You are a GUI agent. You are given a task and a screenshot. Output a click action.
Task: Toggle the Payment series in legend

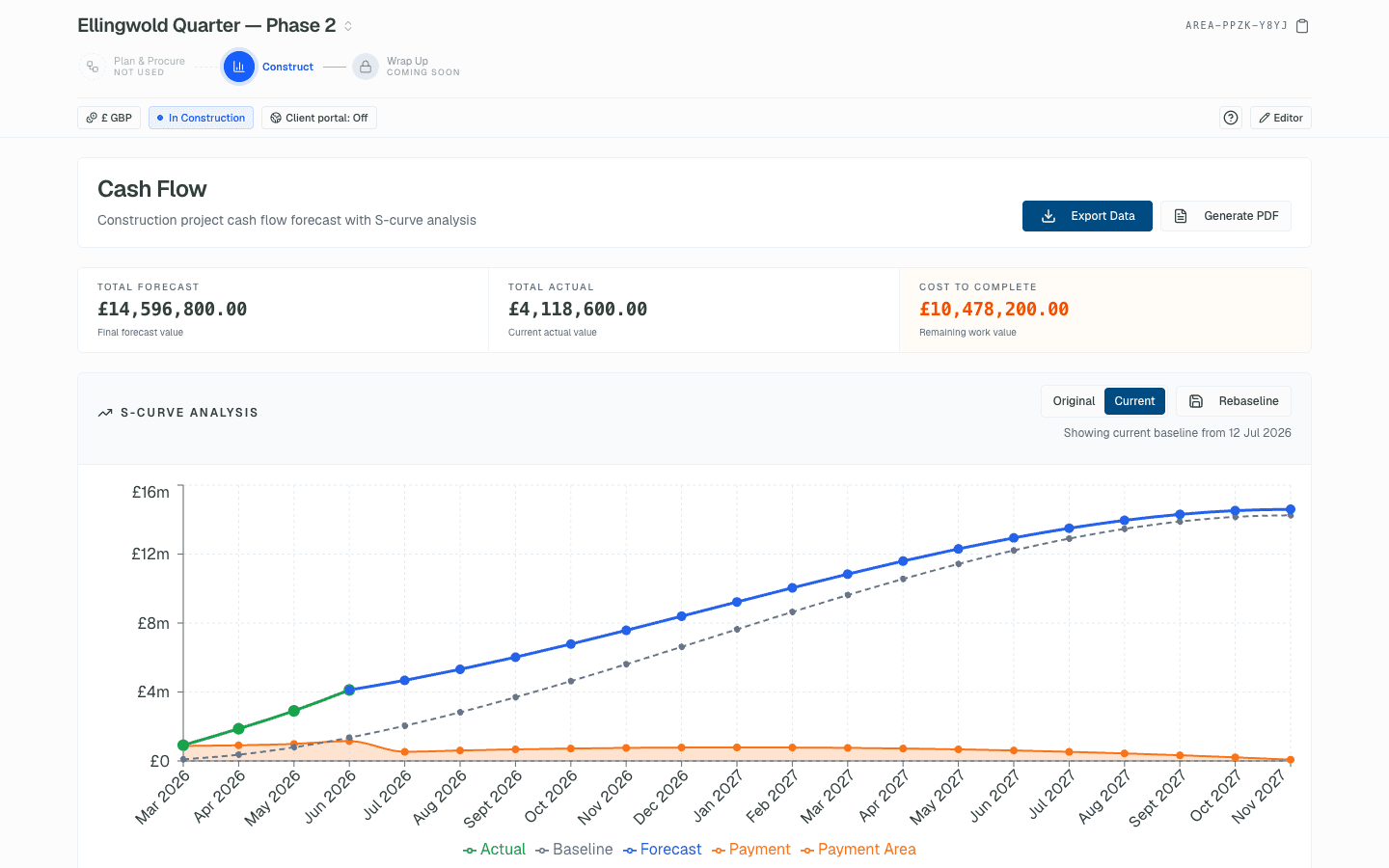751,850
